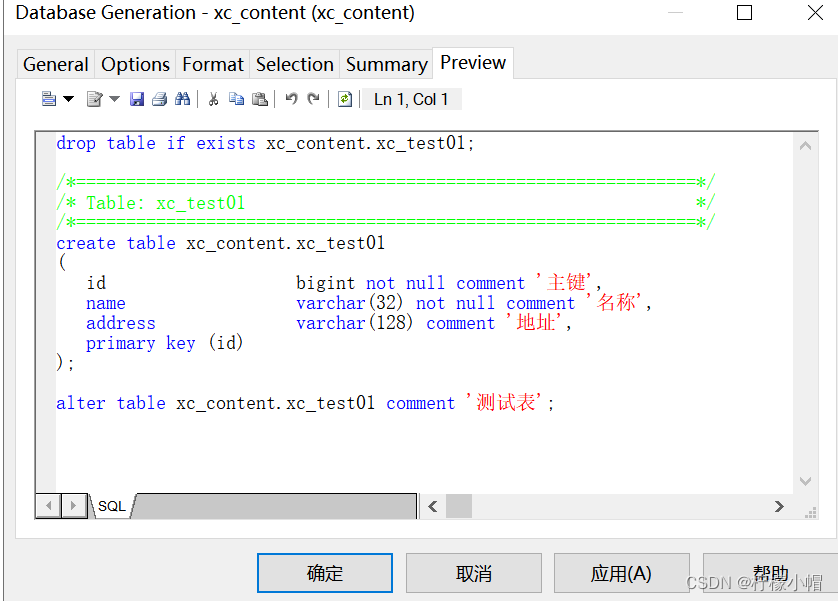Paste from the clipboard icon
This screenshot has height=601, width=838.
[260, 99]
